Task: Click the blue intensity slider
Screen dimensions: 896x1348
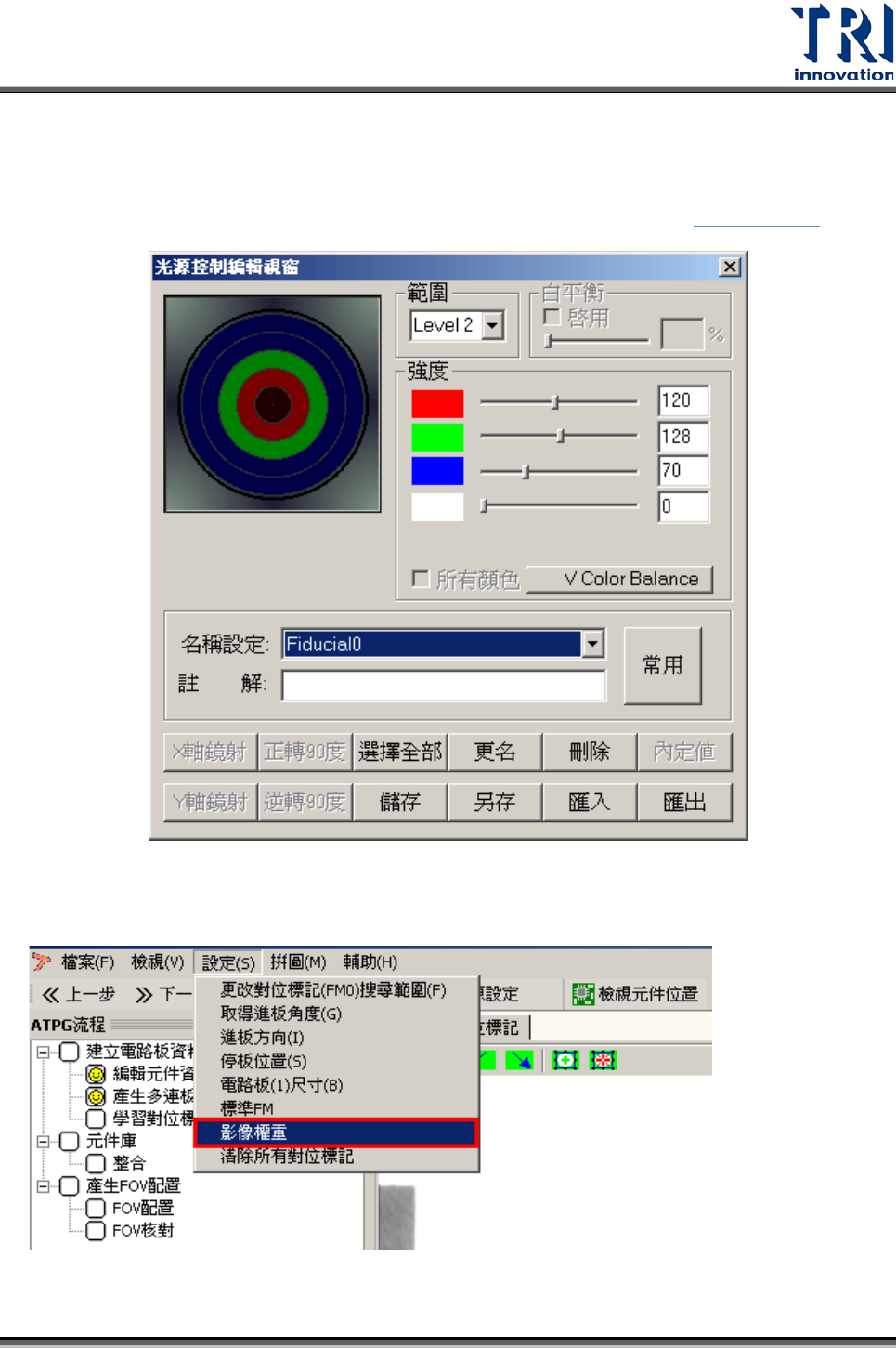Action: 559,472
